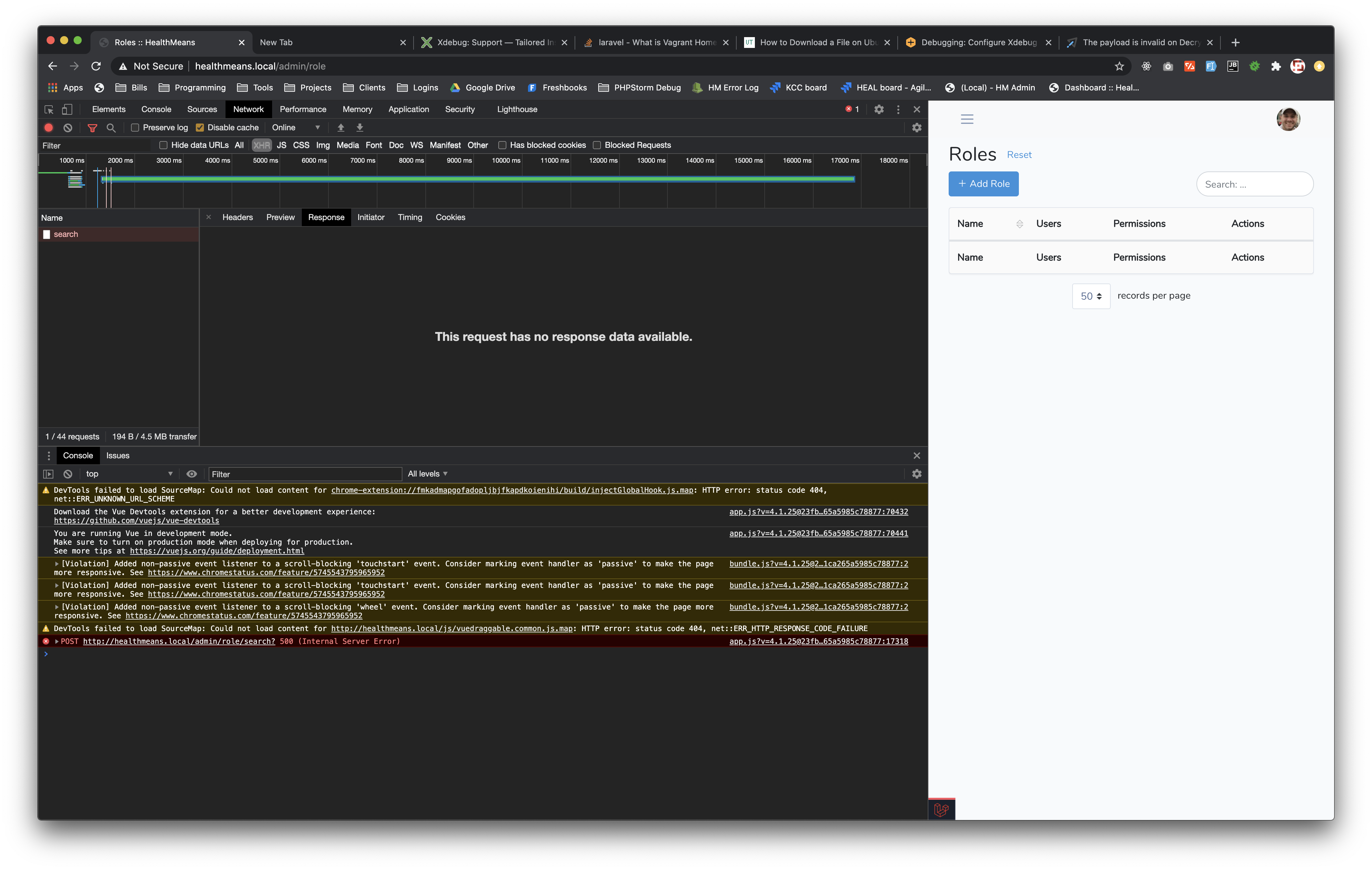Viewport: 1372px width, 870px height.
Task: Check Has blocked cookies filter
Action: (502, 145)
